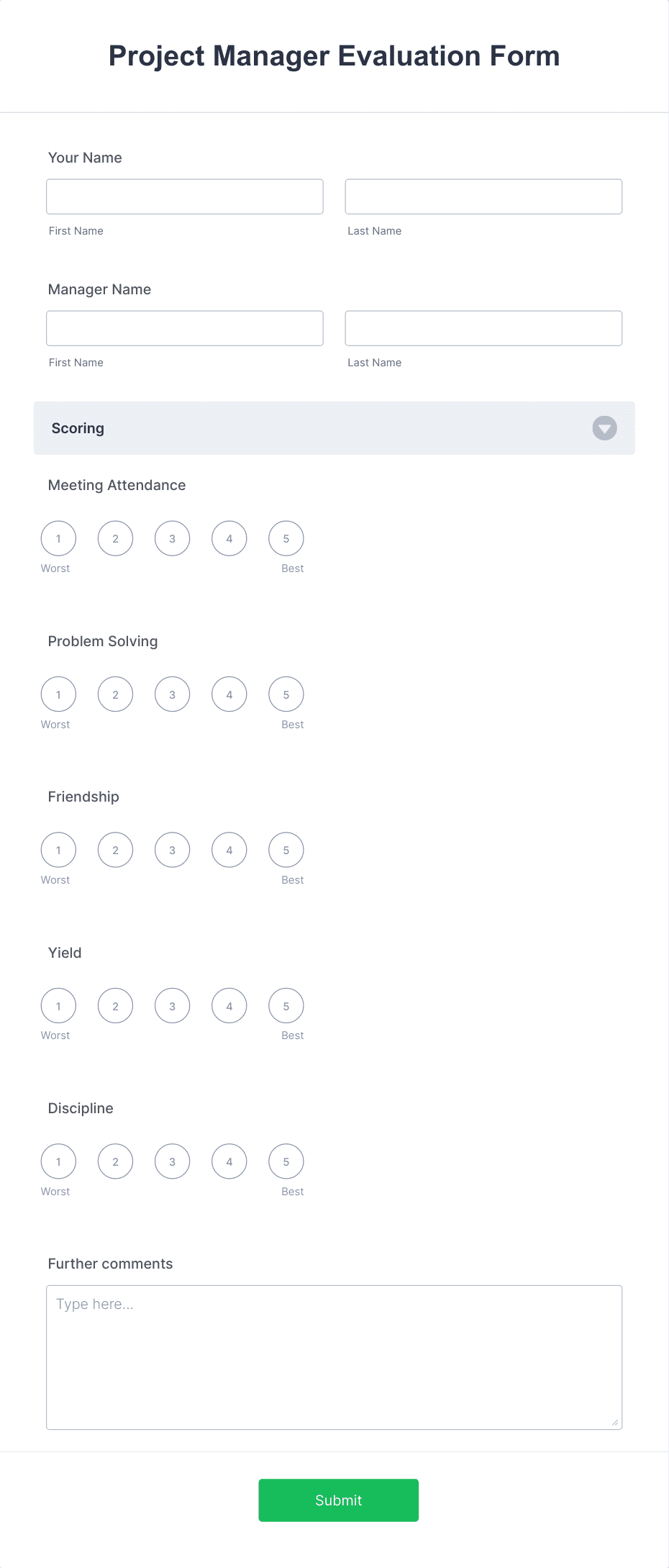This screenshot has width=669, height=1568.
Task: Give Yield a rating of 3
Action: click(172, 1005)
